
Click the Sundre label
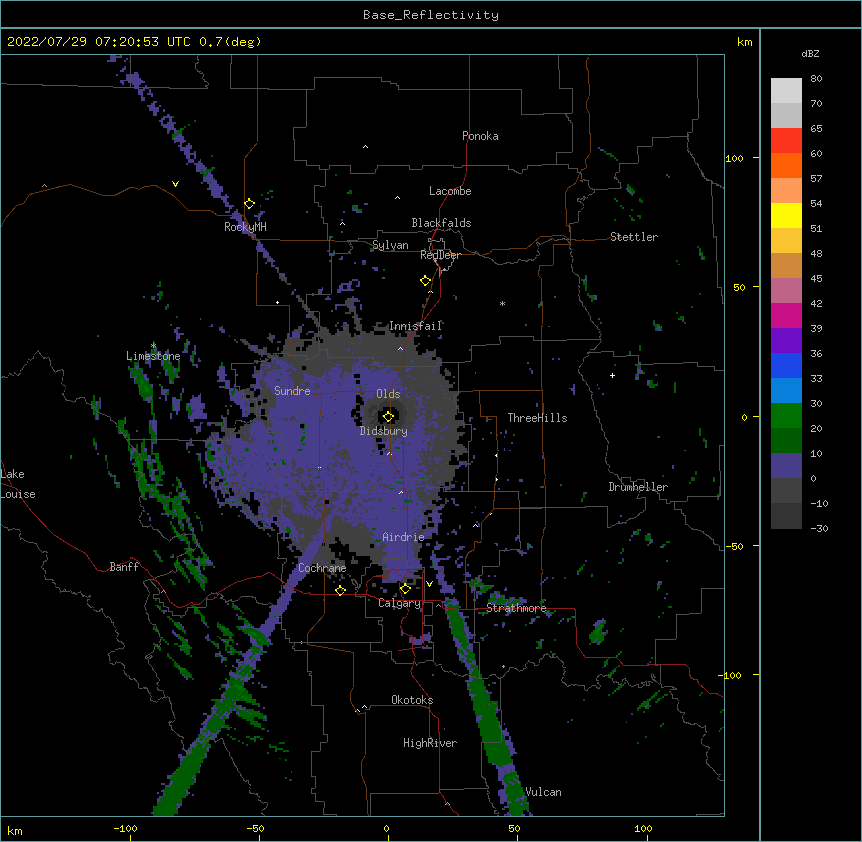pyautogui.click(x=292, y=391)
